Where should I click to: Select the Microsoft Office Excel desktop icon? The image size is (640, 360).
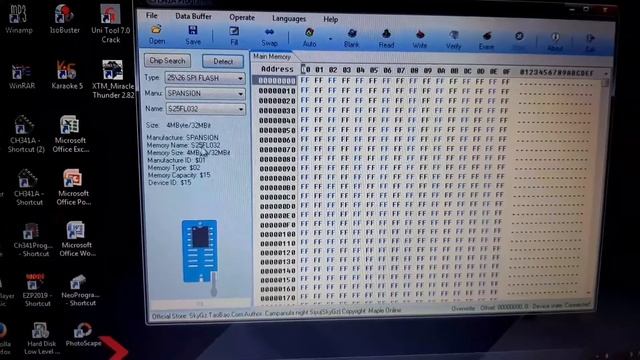(70, 134)
